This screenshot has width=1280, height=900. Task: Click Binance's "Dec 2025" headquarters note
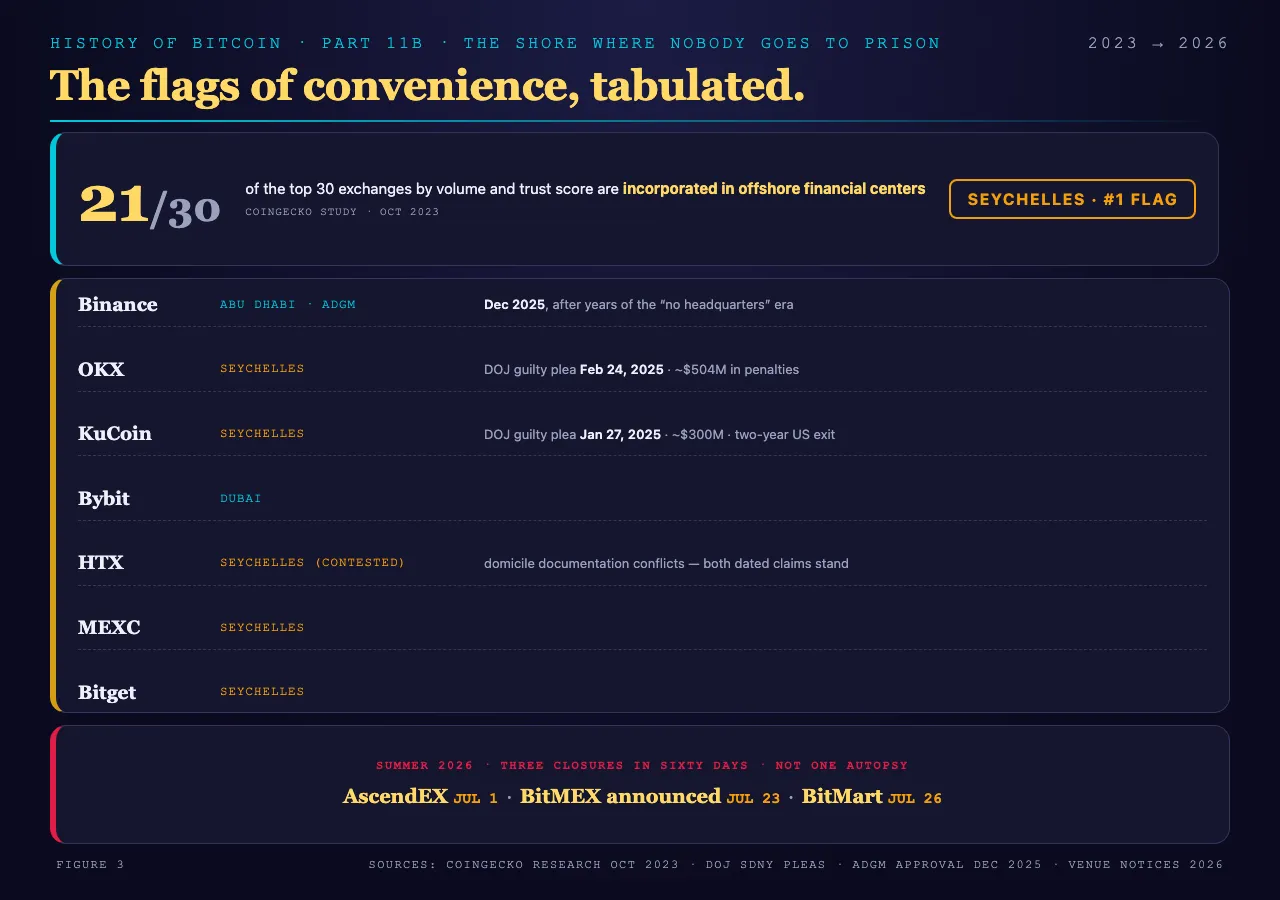tap(639, 304)
